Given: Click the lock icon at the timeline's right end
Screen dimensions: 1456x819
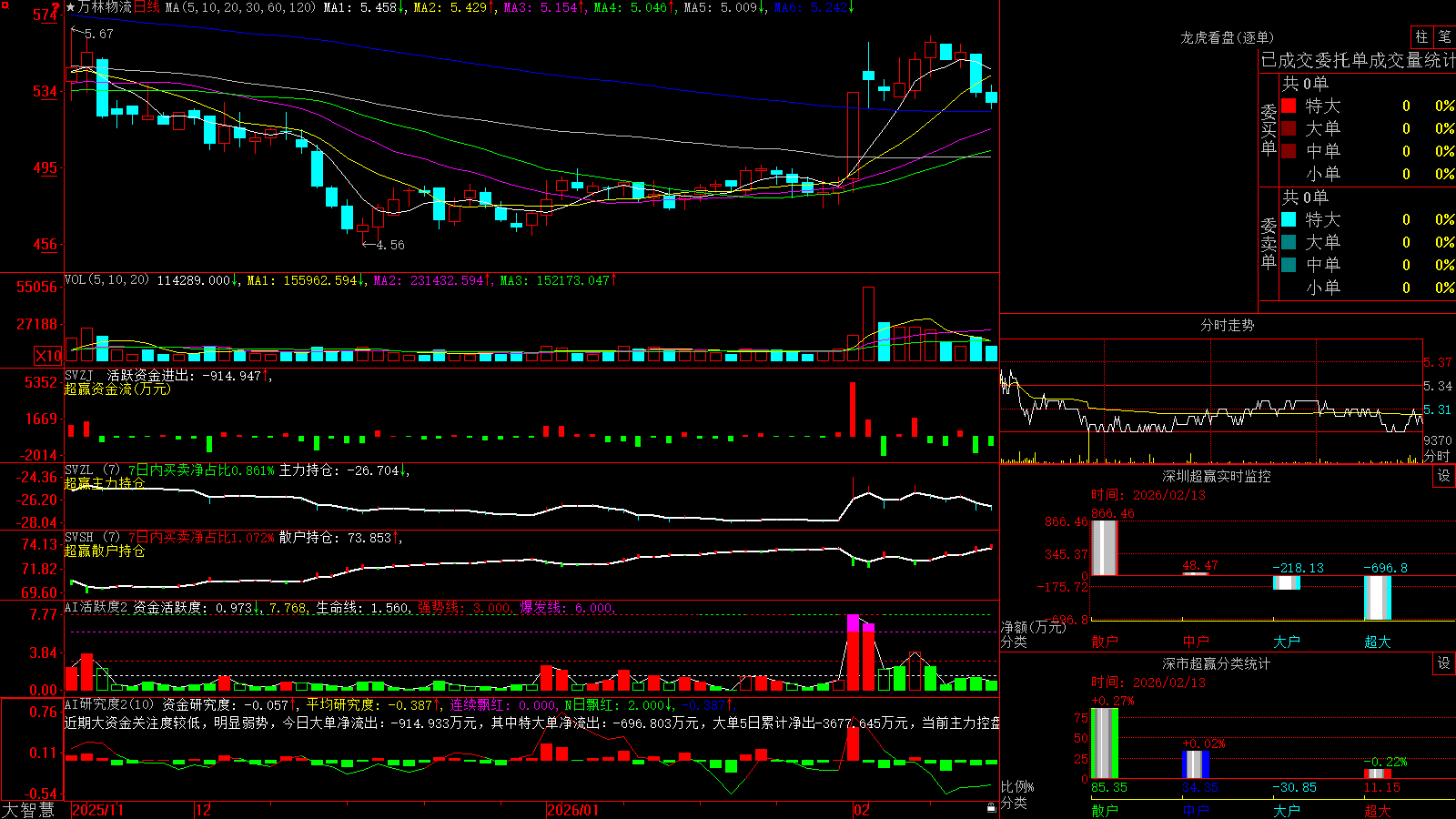Looking at the screenshot, I should click(x=991, y=808).
